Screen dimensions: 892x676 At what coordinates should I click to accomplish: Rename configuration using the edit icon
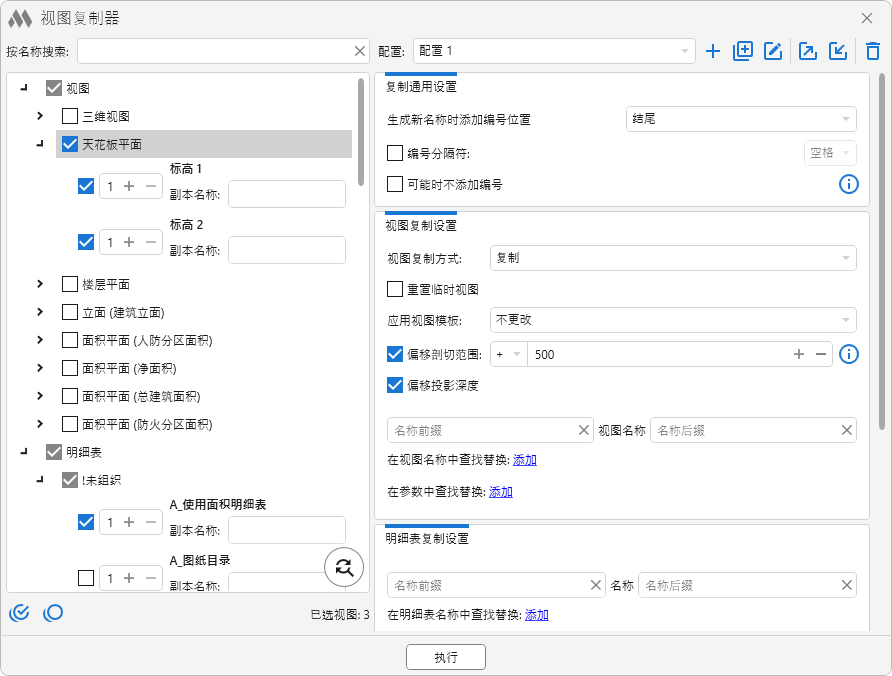773,51
